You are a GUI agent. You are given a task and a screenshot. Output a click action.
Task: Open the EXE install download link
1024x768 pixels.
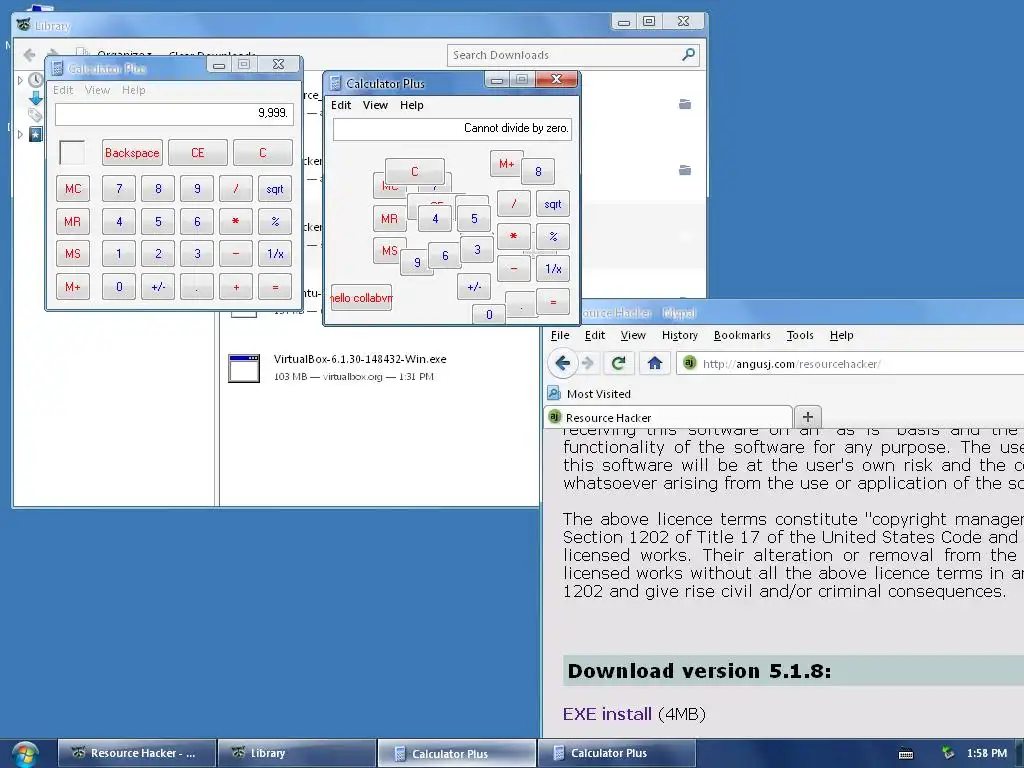607,714
